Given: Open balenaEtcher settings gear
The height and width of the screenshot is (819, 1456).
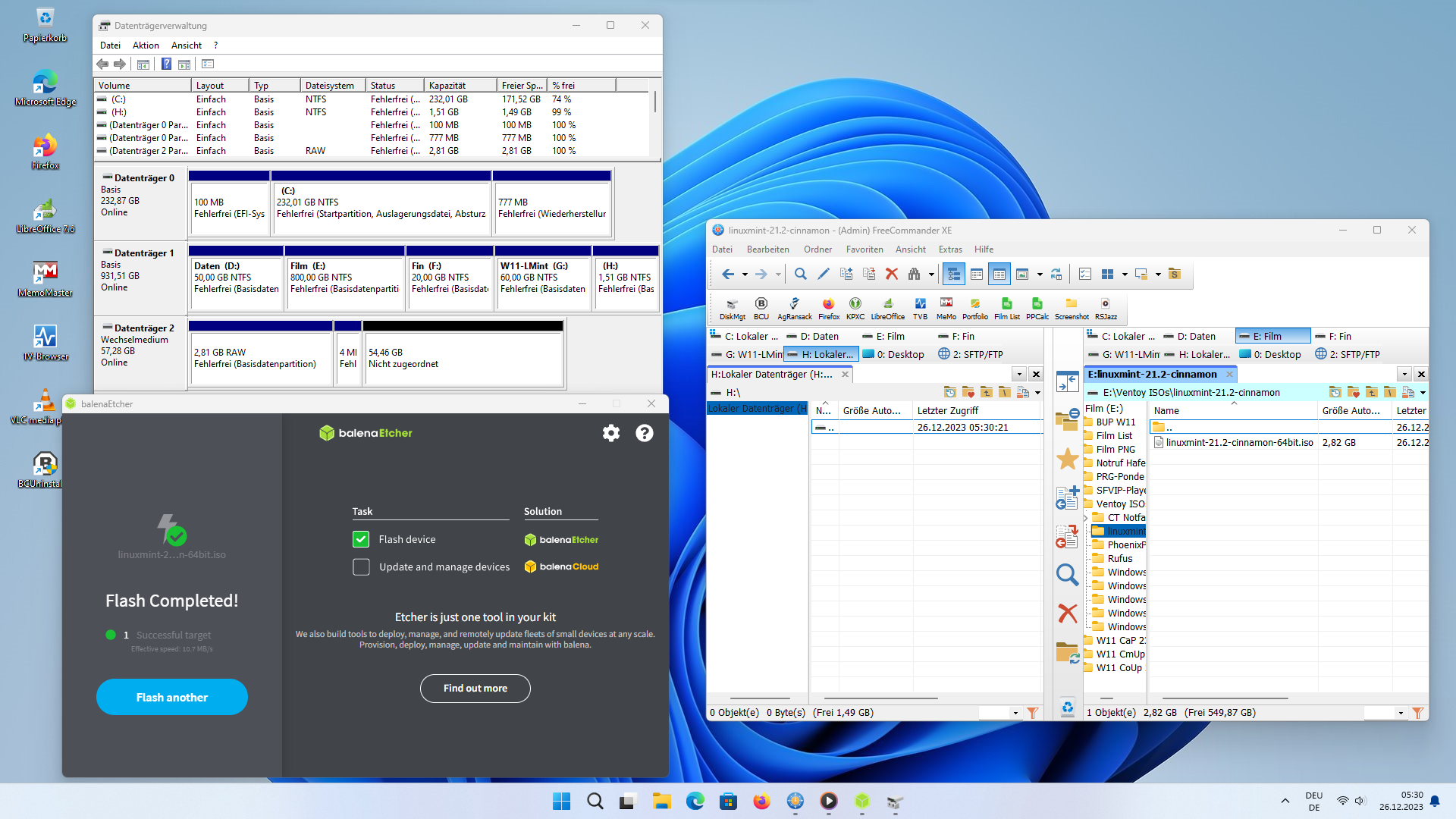Looking at the screenshot, I should (x=611, y=433).
